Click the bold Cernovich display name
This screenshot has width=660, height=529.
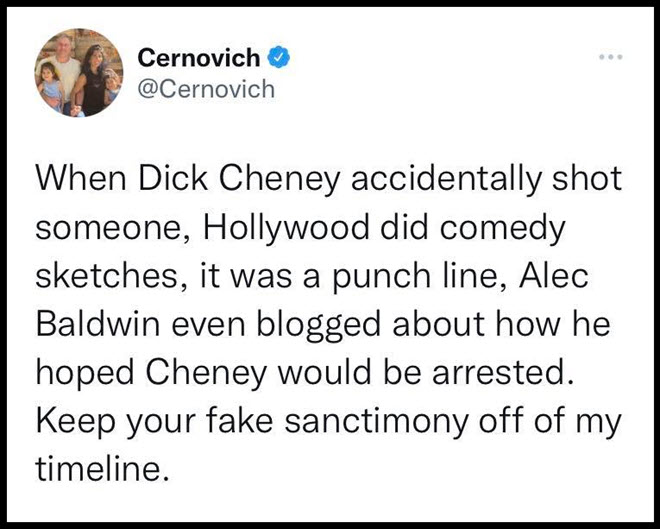199,57
